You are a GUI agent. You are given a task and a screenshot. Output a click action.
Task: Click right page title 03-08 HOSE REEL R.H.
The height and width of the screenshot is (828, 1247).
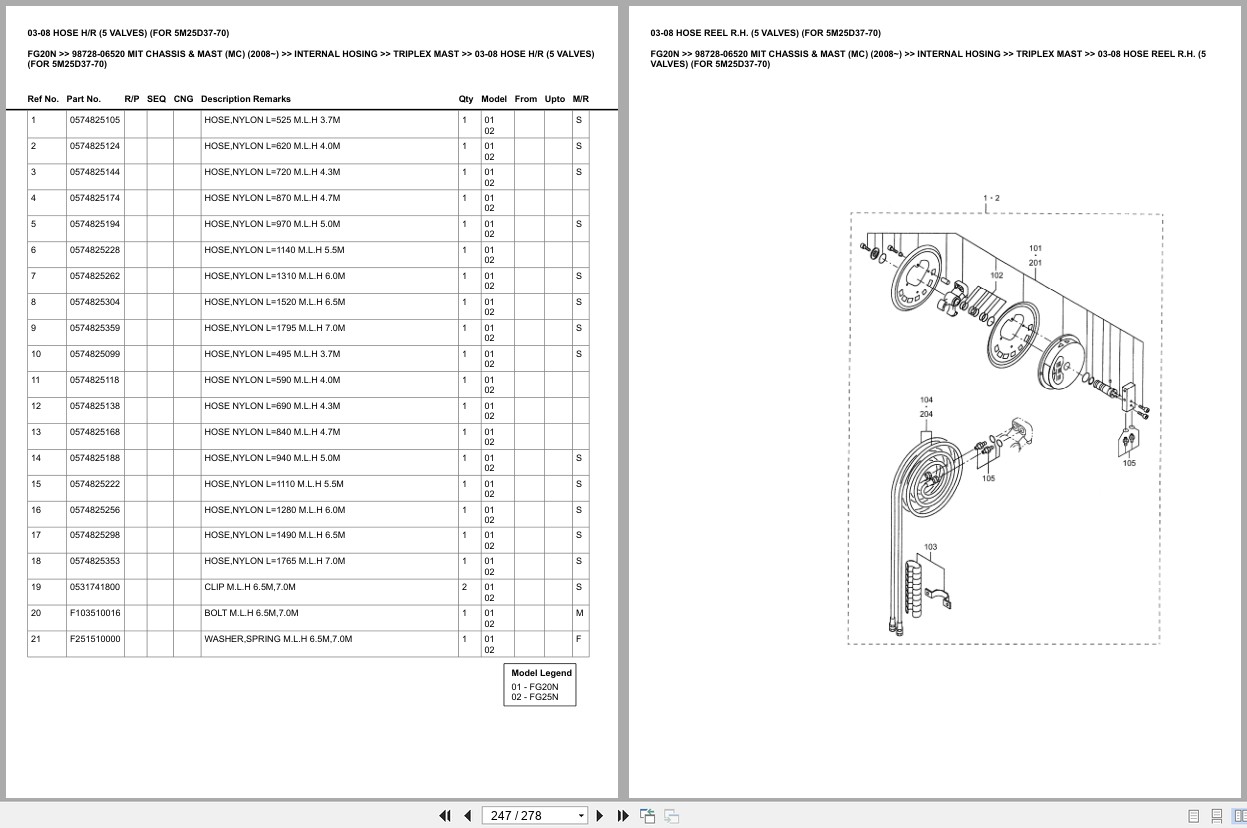[765, 33]
